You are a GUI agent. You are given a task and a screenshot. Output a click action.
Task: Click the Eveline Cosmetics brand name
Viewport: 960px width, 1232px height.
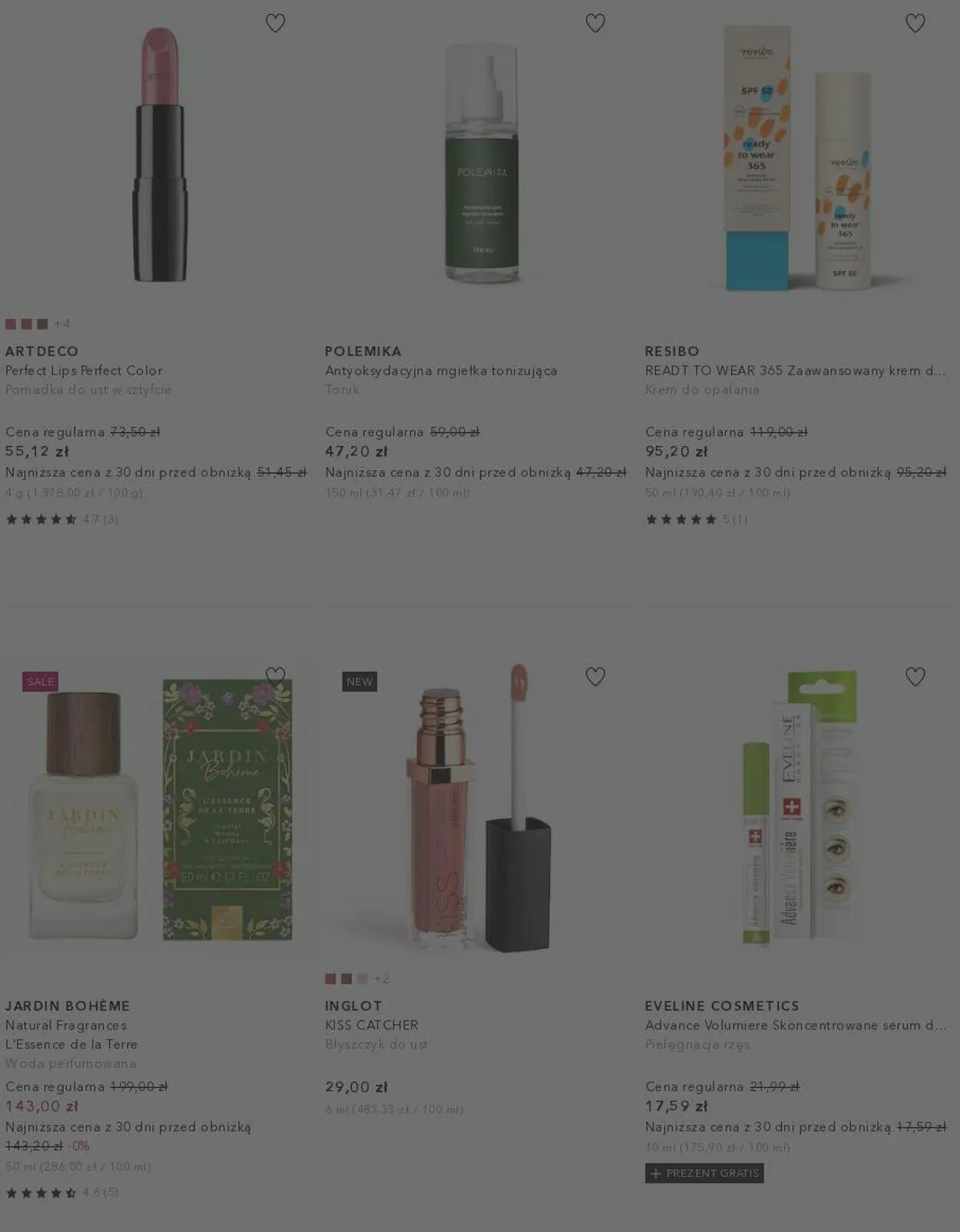[x=722, y=1006]
